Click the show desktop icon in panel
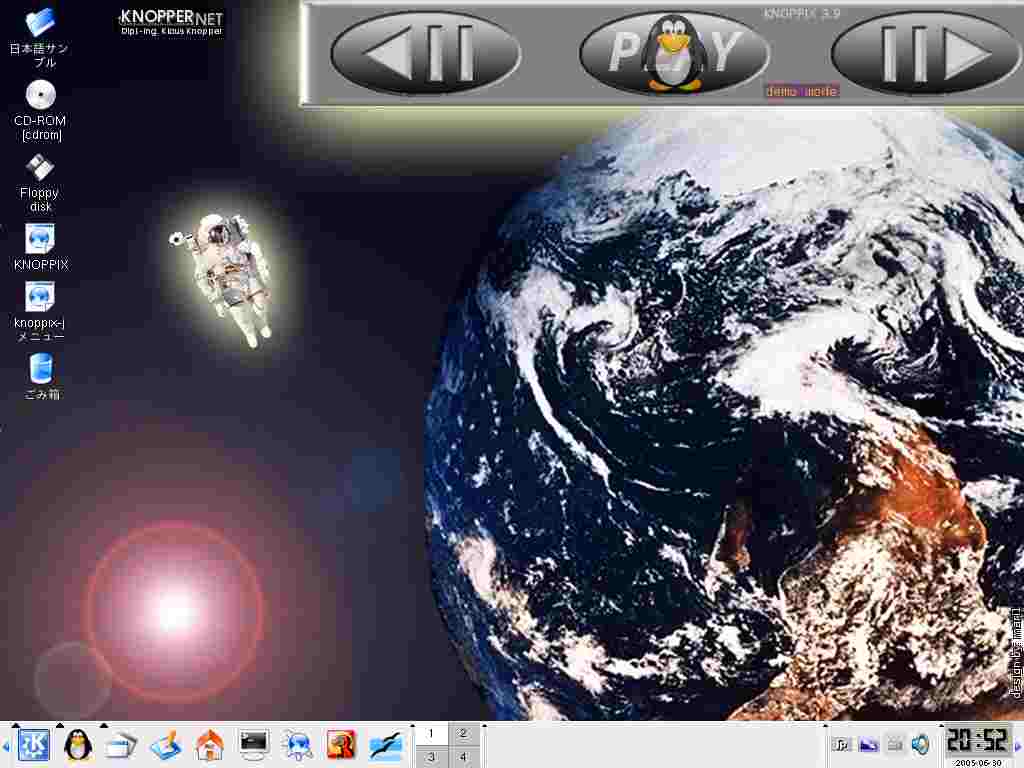The image size is (1024, 768). click(165, 745)
